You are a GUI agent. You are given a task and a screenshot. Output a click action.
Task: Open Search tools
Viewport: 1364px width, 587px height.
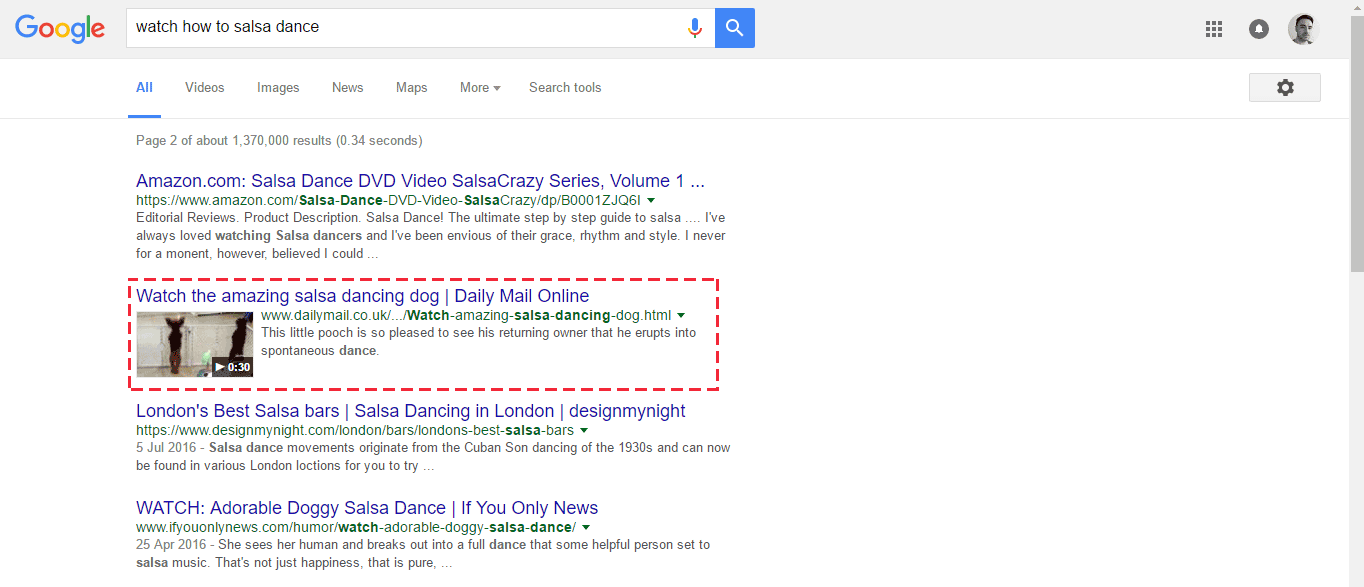coord(564,88)
